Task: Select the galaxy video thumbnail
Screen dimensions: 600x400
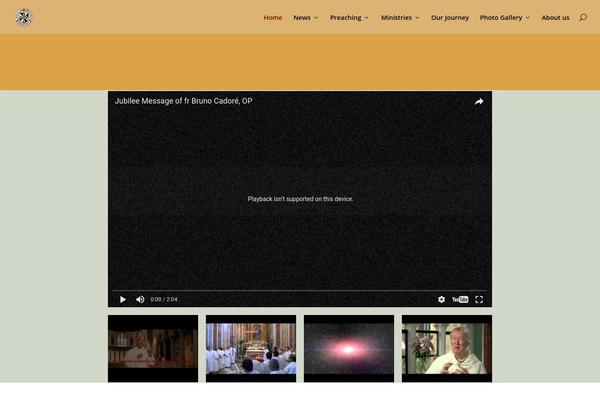Action: (x=349, y=348)
